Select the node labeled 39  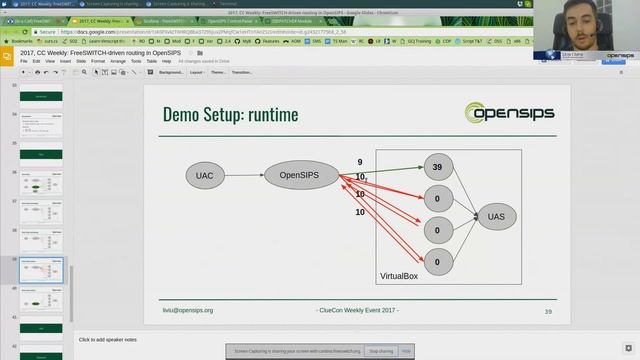click(438, 167)
